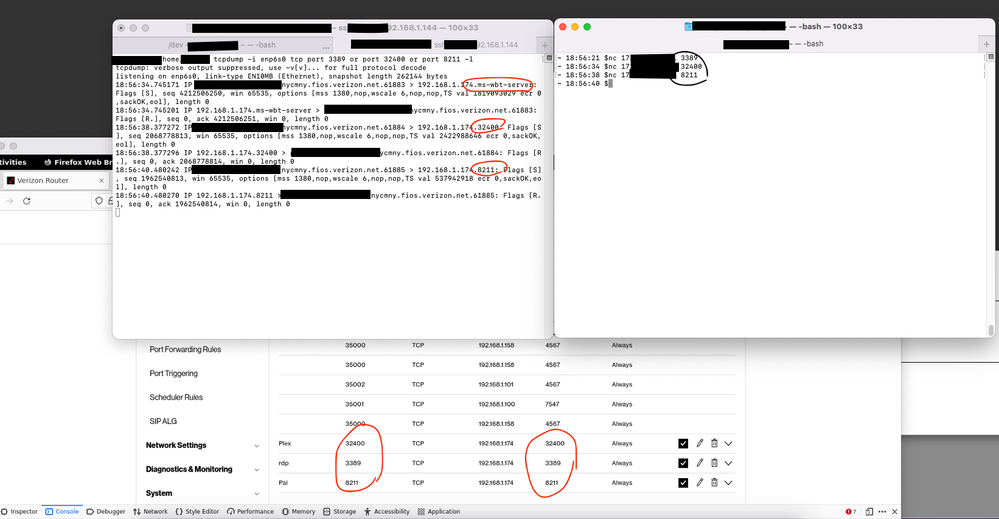
Task: Close the Verizon Router tab
Action: click(101, 181)
